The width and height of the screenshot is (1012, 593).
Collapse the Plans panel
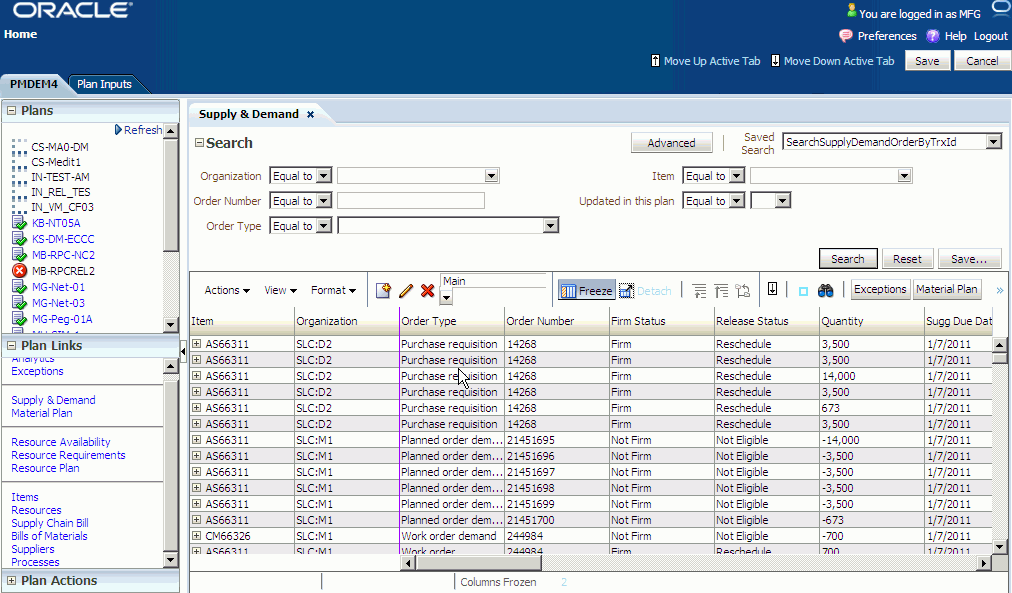11,110
